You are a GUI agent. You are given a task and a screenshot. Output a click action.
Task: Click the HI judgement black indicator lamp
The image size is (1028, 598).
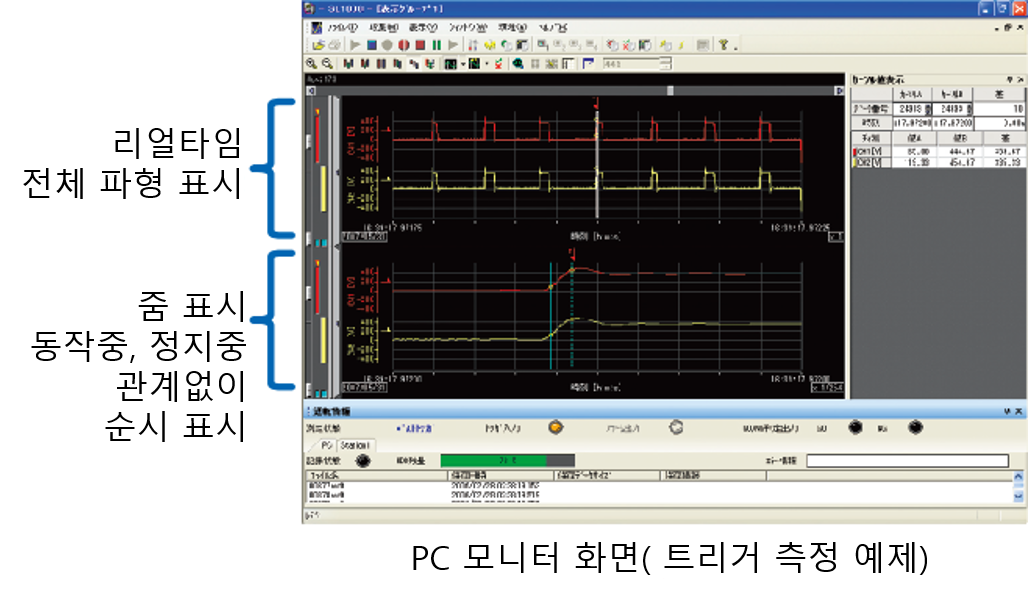point(855,428)
